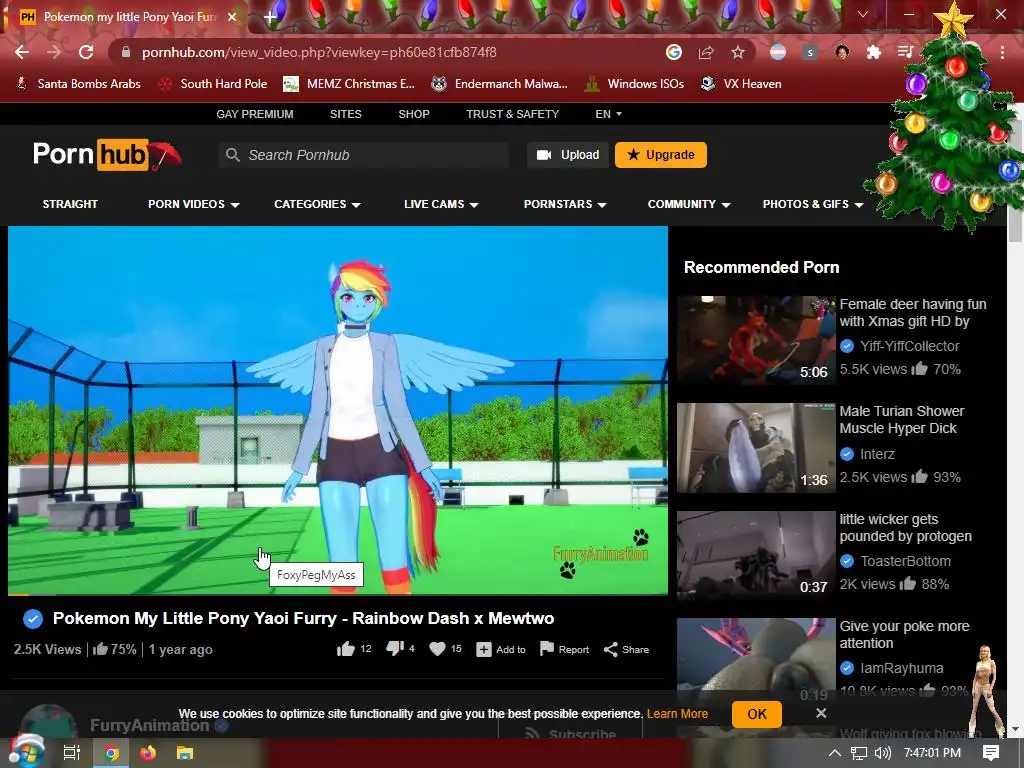1024x768 pixels.
Task: Expand the Porn Videos menu dropdown
Action: tap(193, 204)
